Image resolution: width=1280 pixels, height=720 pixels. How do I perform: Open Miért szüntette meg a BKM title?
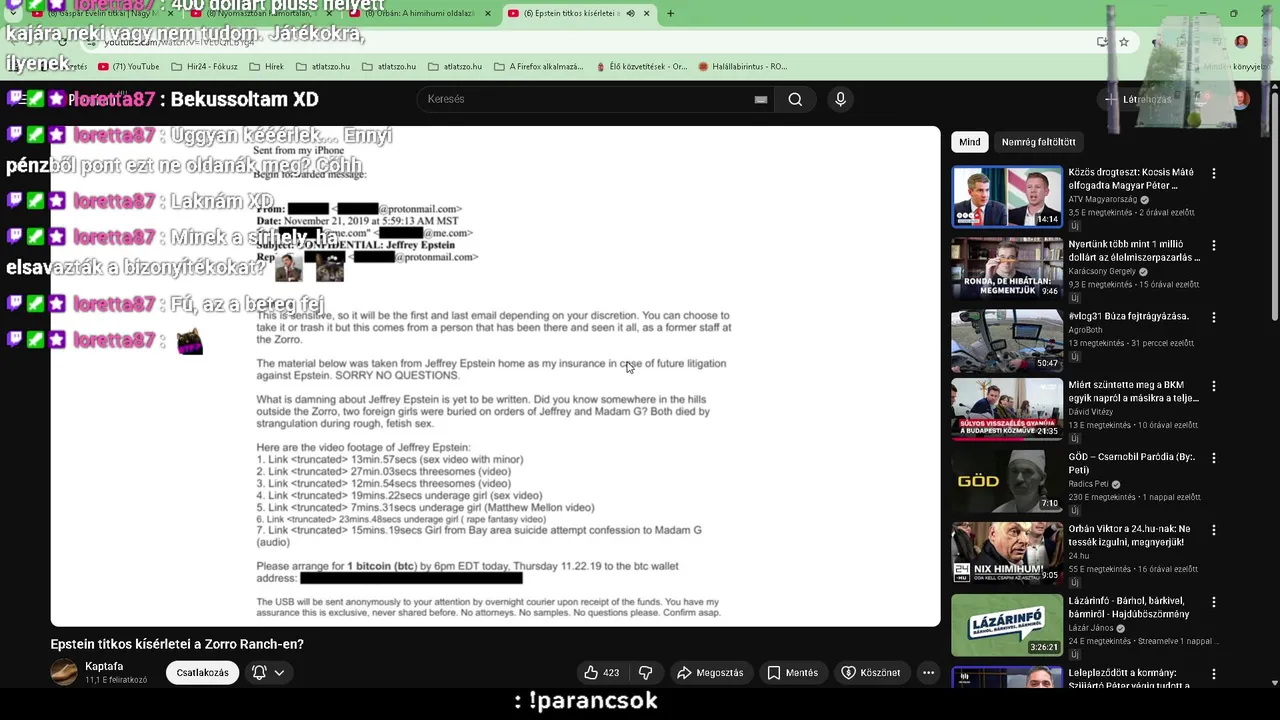point(1133,391)
